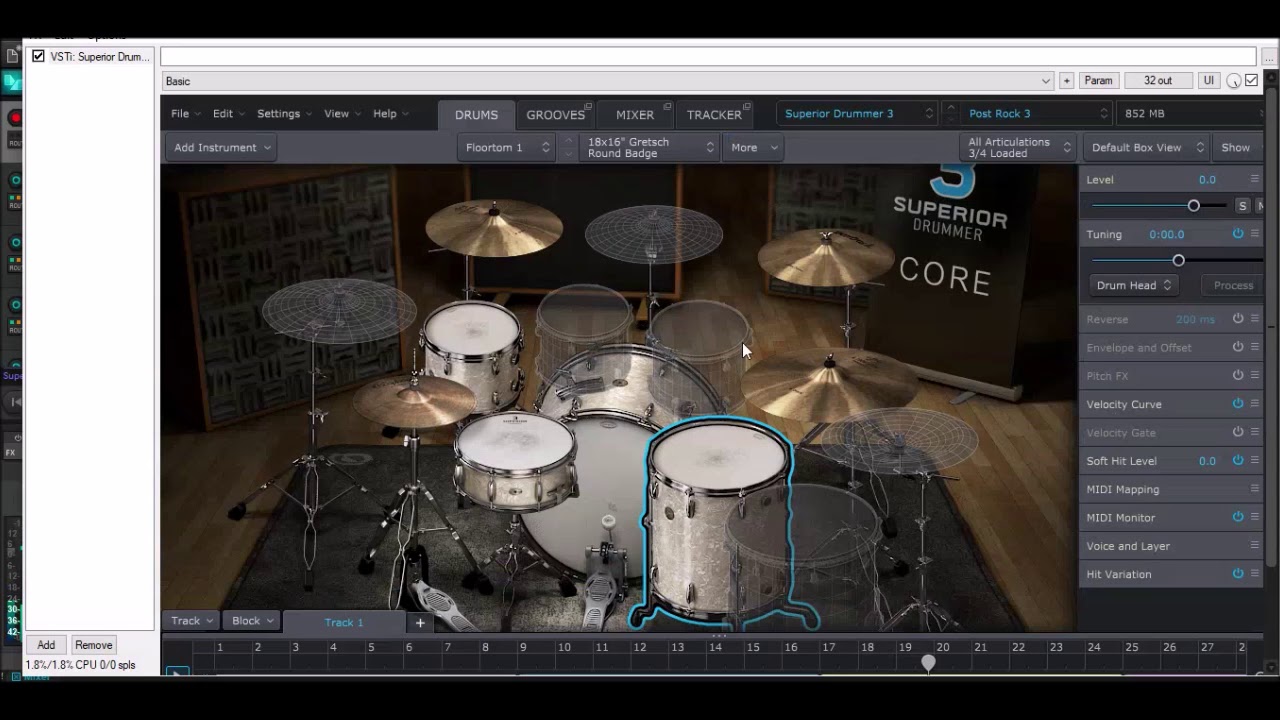Click the UI button
Viewport: 1280px width, 720px height.
tap(1209, 81)
